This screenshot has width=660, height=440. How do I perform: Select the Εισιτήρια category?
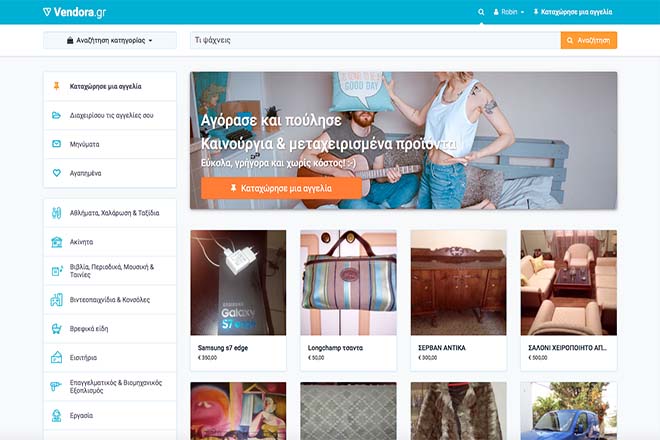(110, 358)
